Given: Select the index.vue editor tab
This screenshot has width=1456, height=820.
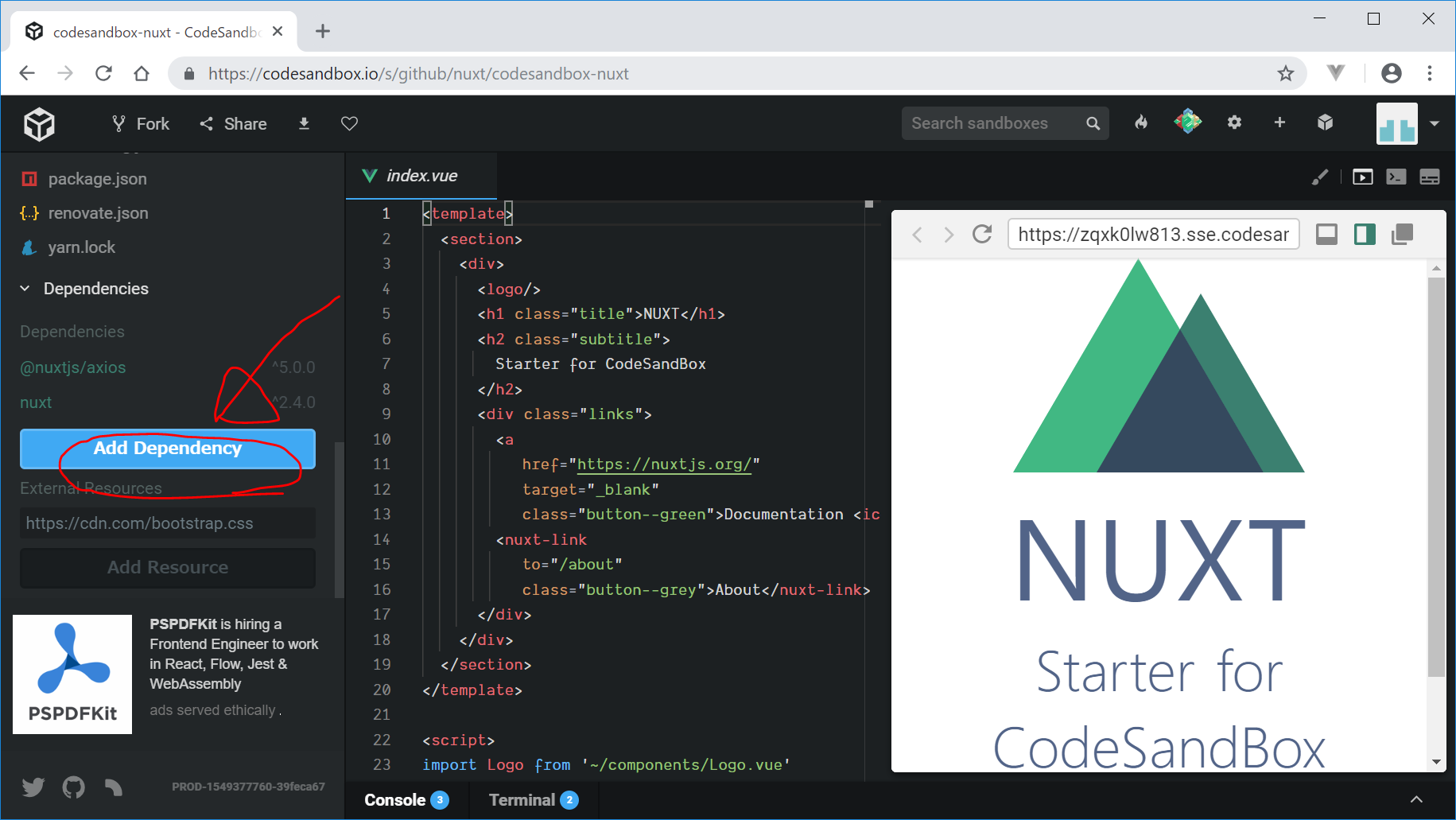Looking at the screenshot, I should coord(421,176).
